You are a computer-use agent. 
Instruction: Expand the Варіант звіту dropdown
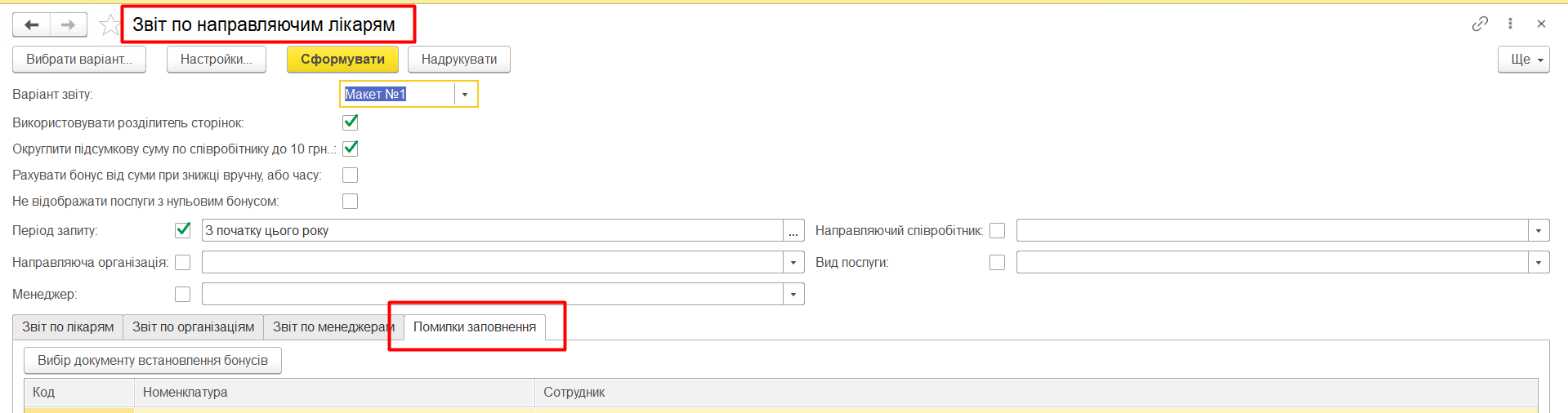coord(465,95)
